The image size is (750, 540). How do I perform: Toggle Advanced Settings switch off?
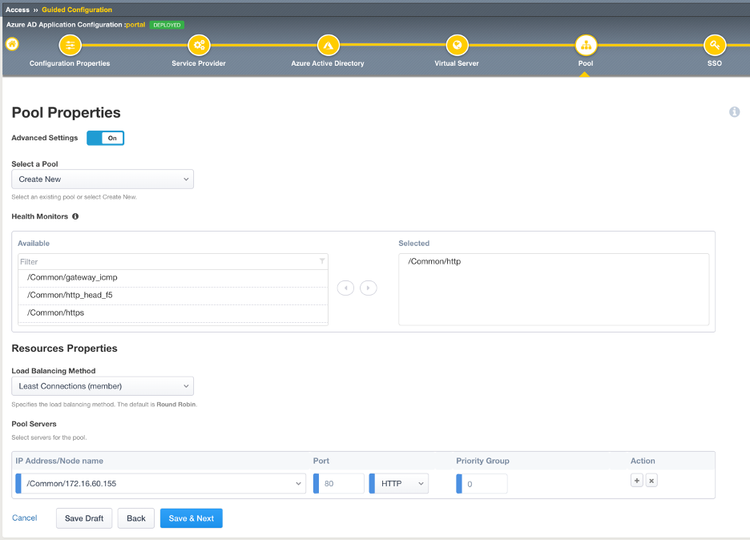pos(106,138)
